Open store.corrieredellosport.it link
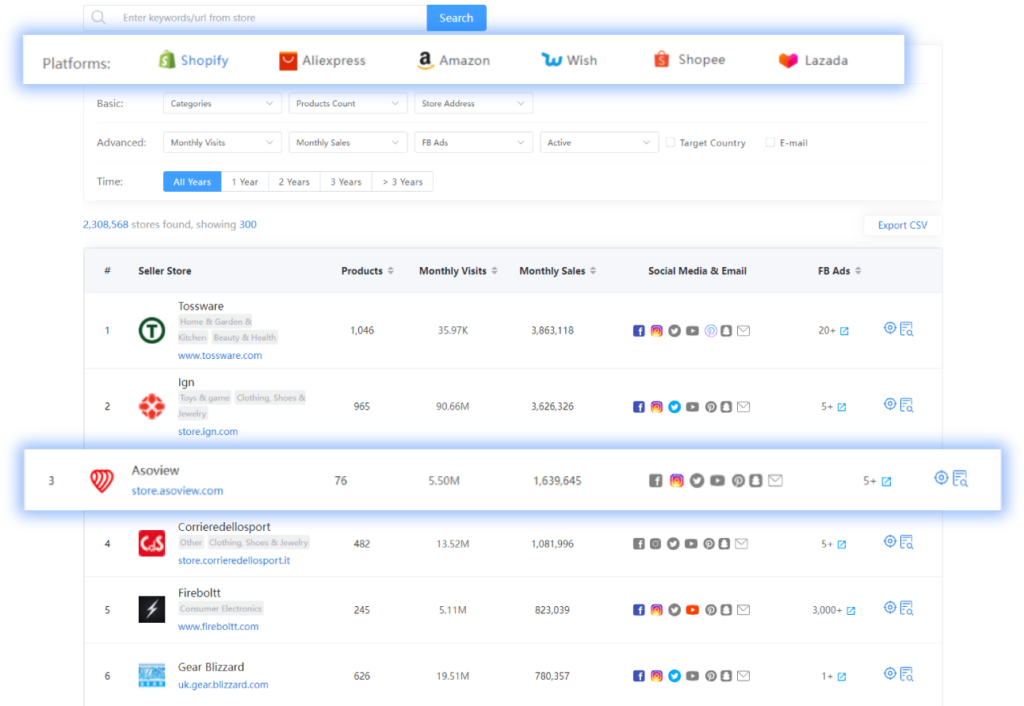This screenshot has width=1024, height=706. point(234,560)
